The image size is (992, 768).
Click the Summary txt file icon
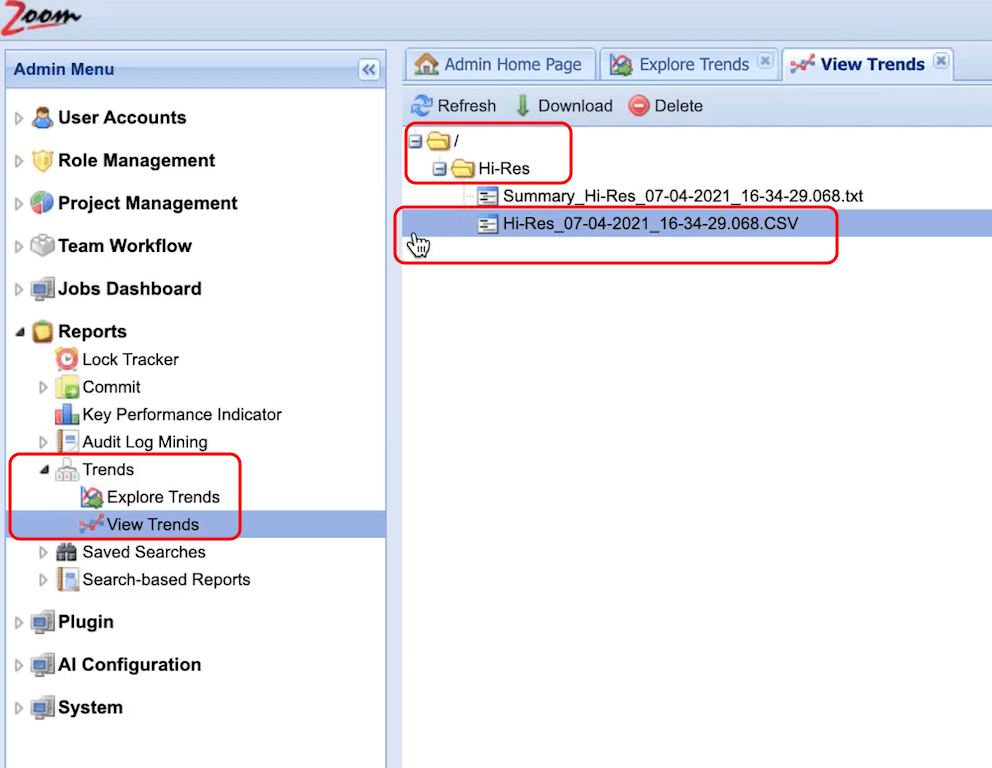coord(487,196)
